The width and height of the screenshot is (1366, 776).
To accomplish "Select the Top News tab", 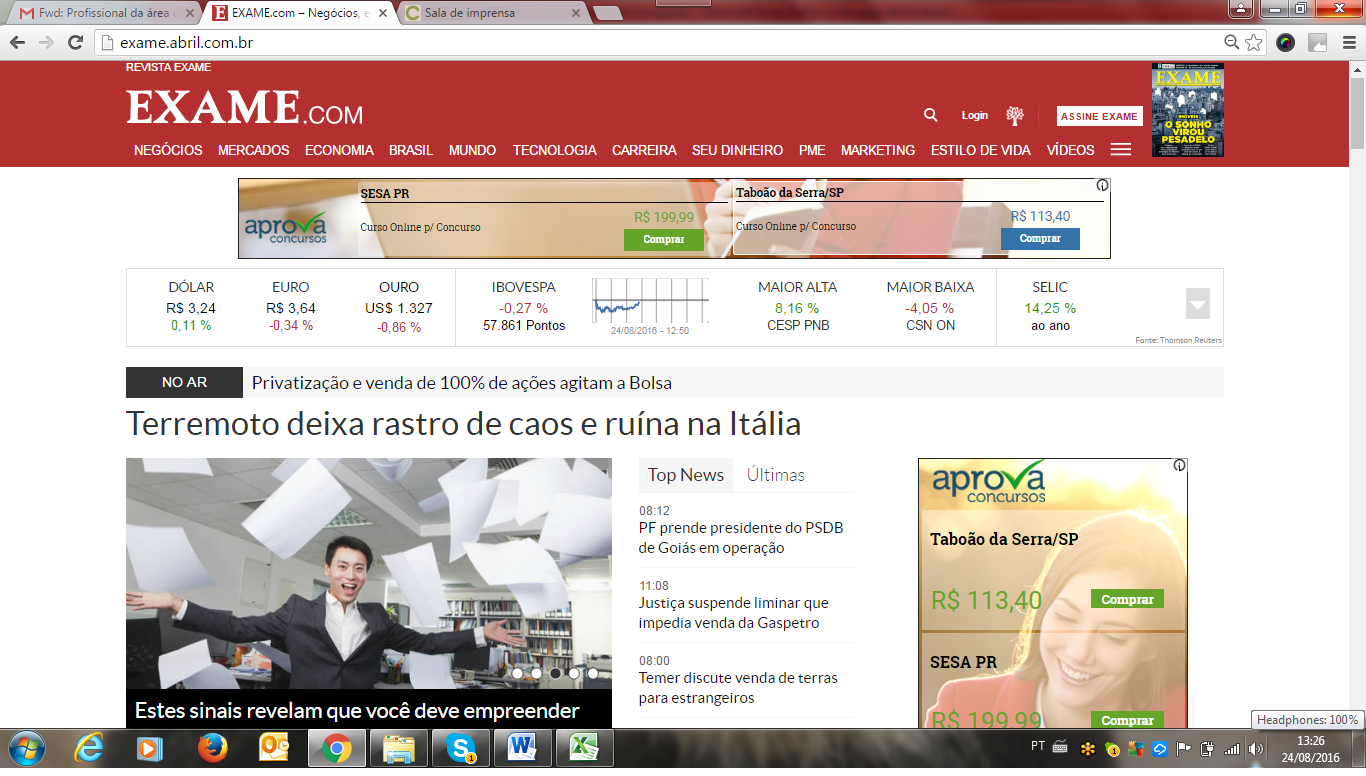I will (x=686, y=475).
